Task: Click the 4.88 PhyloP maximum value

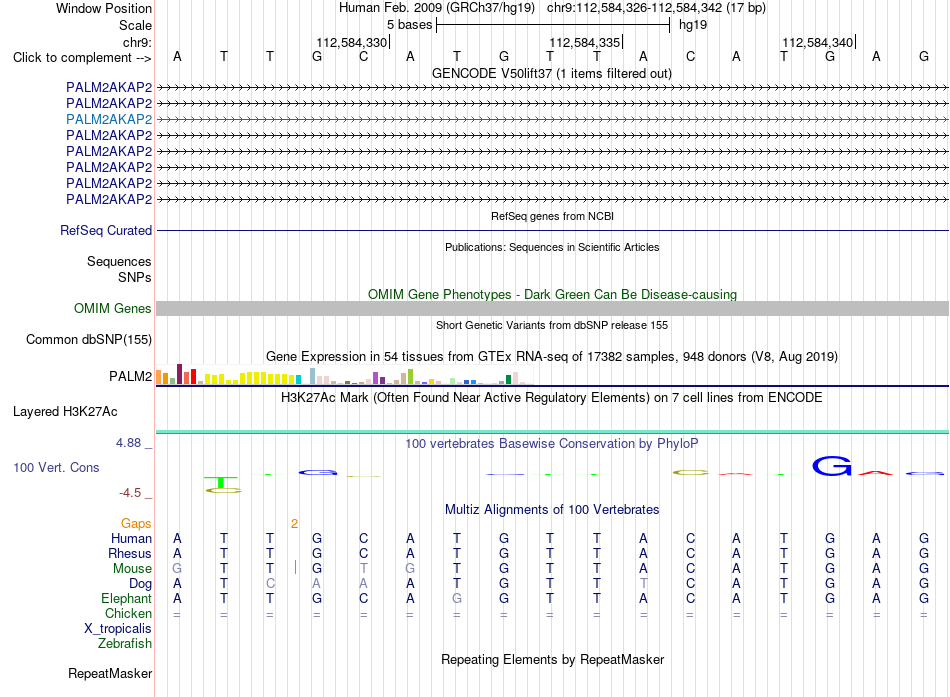Action: coord(128,443)
